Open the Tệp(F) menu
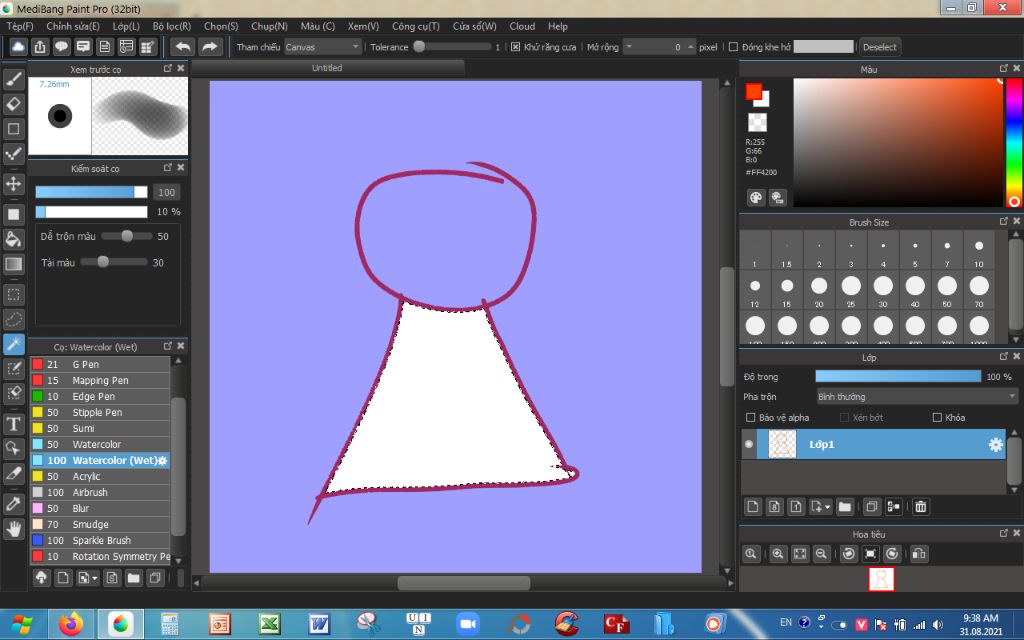 pyautogui.click(x=20, y=26)
